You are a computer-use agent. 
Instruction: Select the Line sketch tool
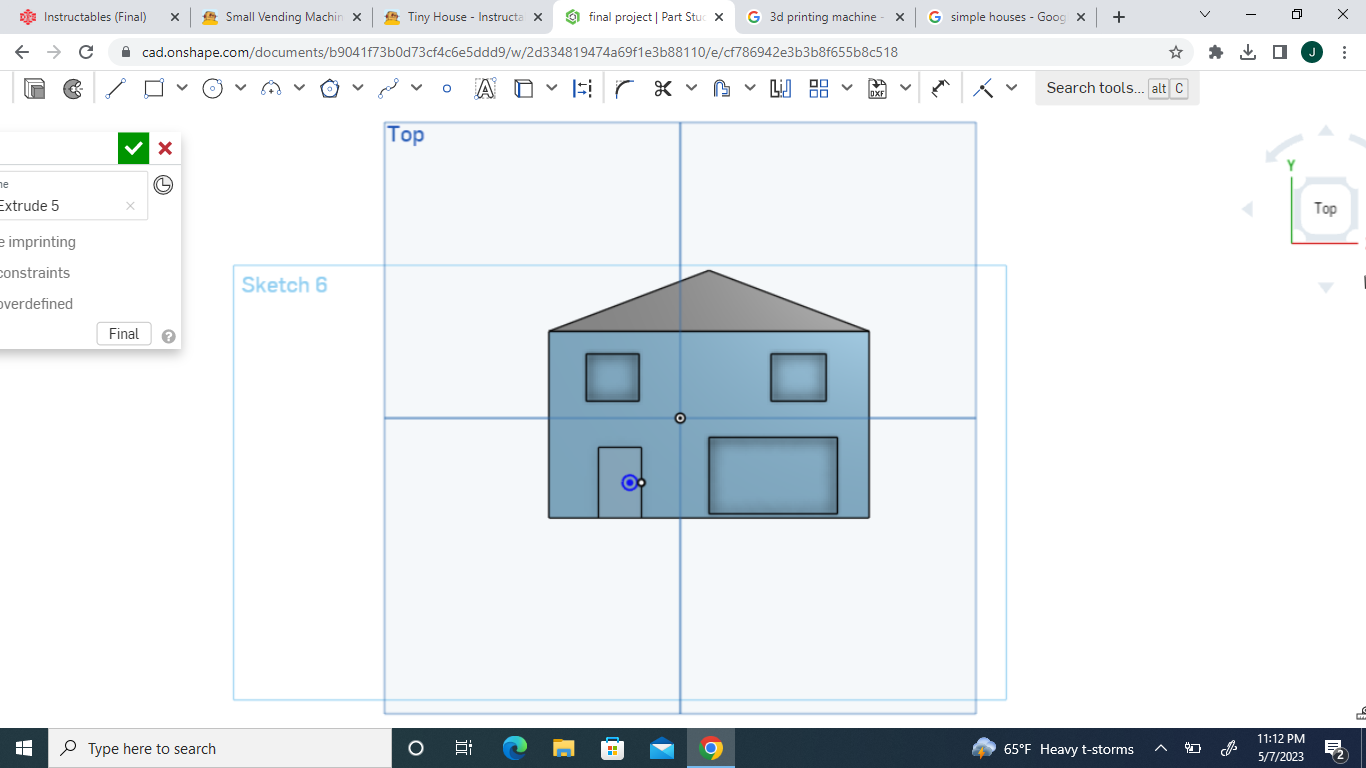pos(114,88)
